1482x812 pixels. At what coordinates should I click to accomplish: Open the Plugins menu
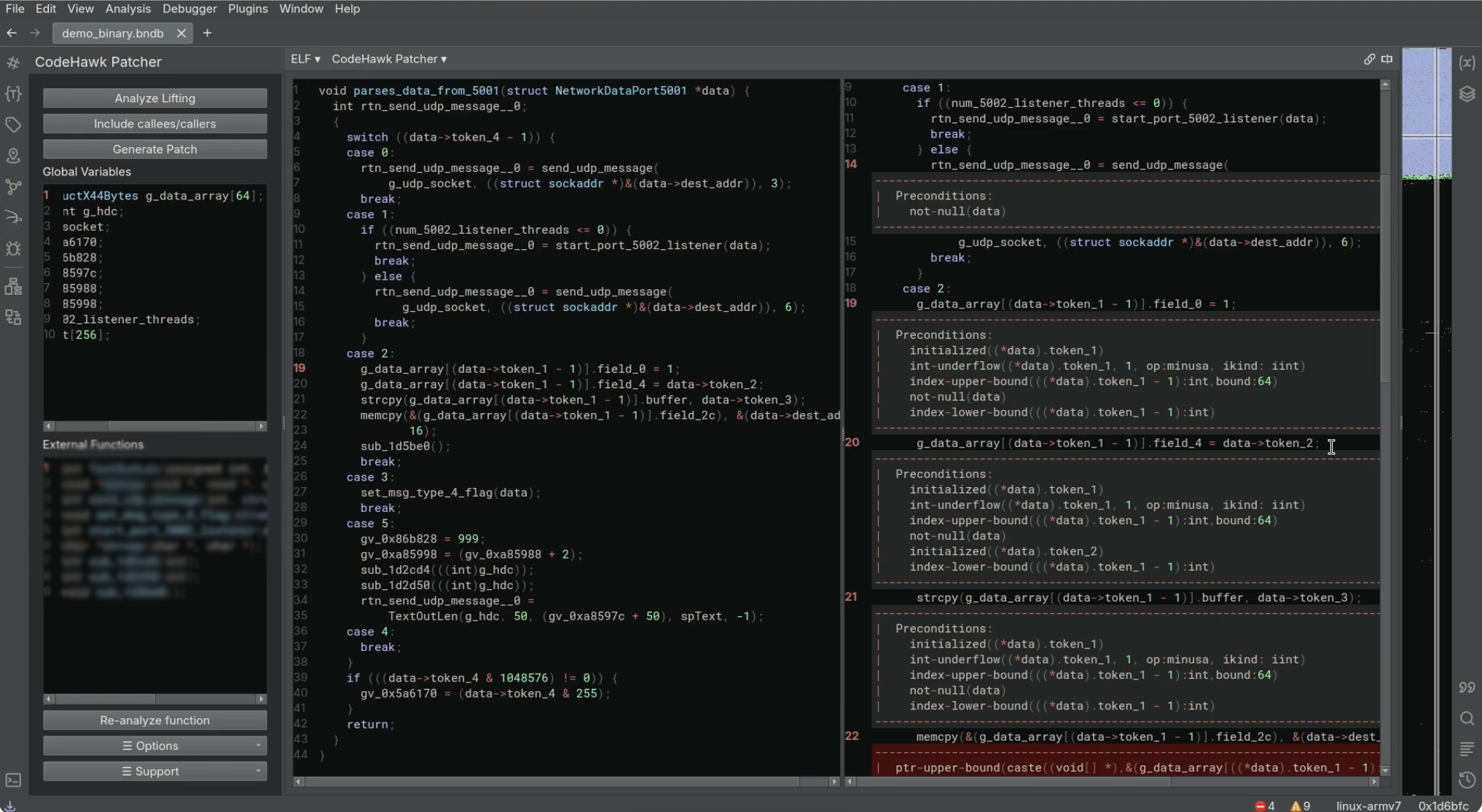(x=248, y=9)
